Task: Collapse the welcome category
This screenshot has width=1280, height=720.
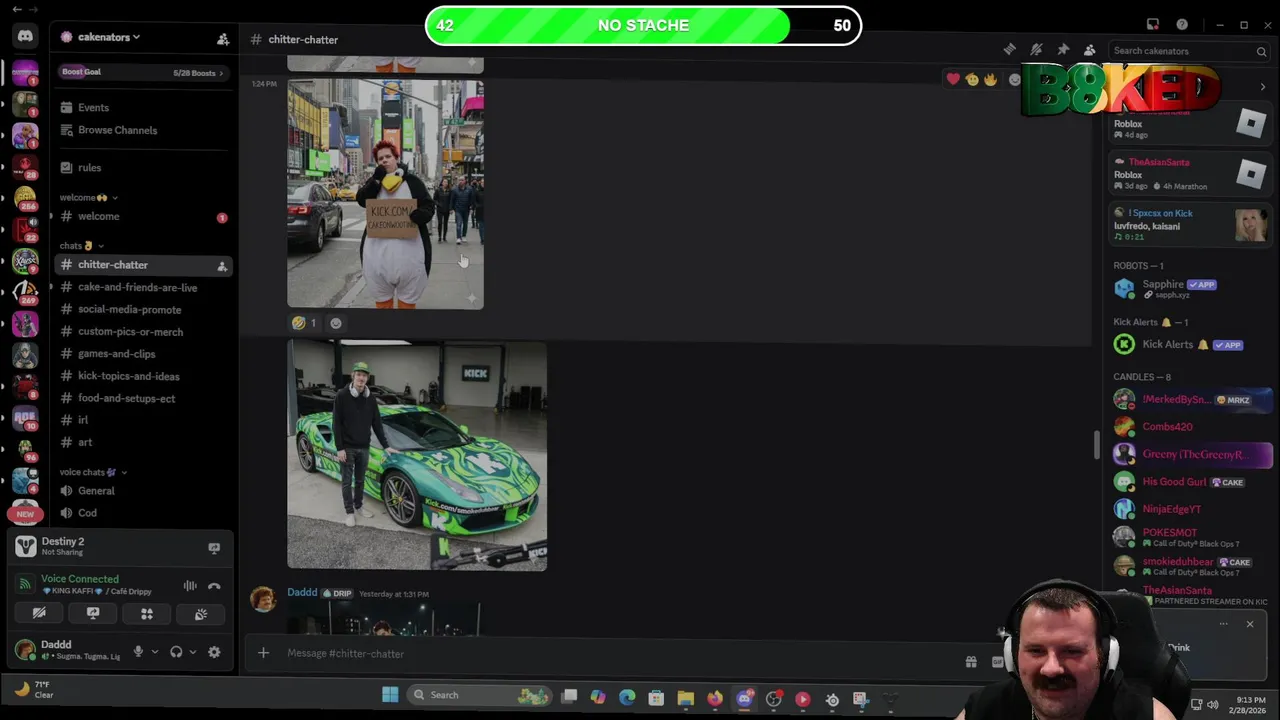Action: [x=88, y=198]
